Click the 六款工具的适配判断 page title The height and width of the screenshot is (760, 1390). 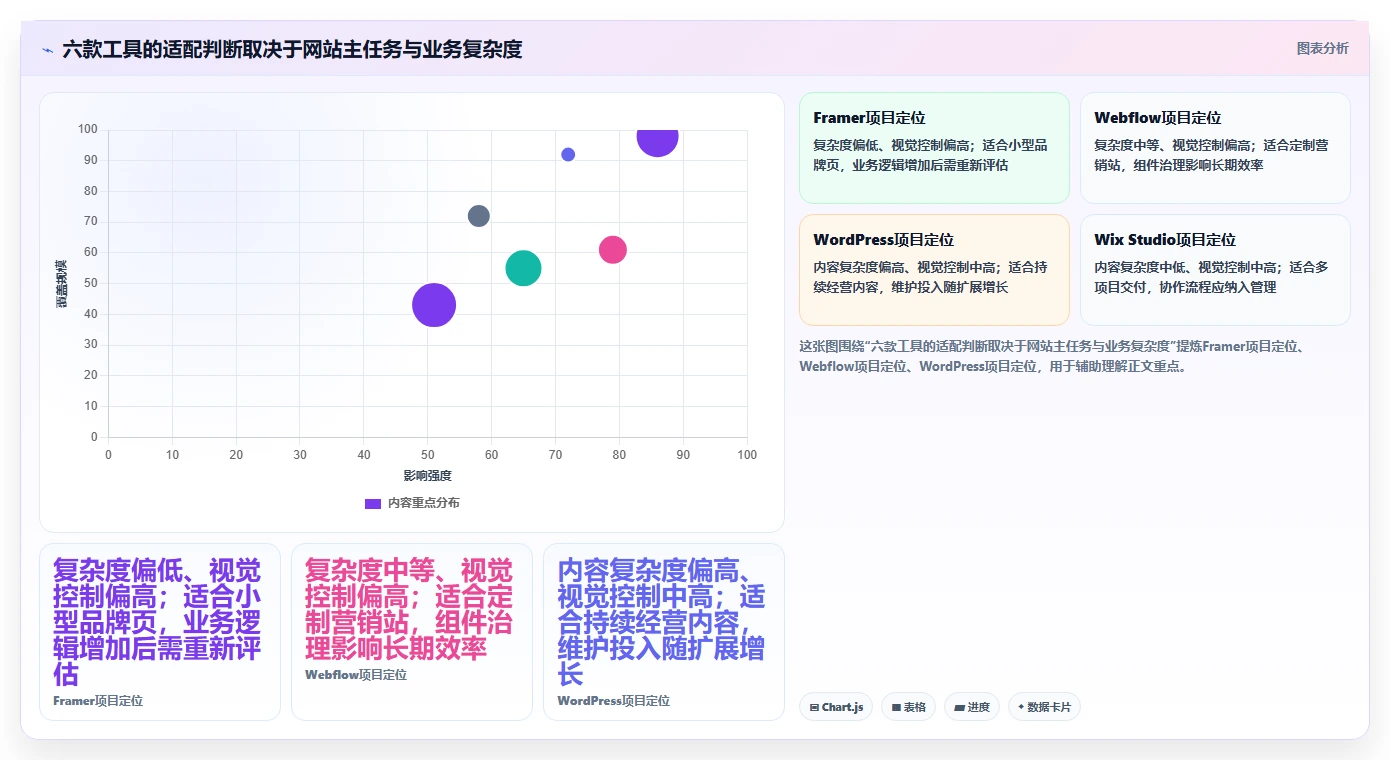292,49
